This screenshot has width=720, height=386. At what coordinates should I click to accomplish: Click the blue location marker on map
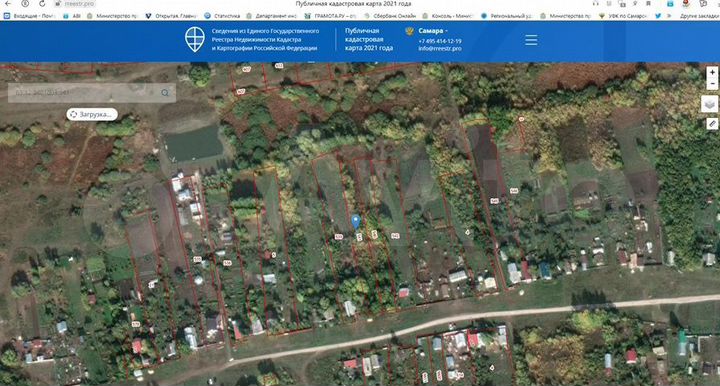tap(355, 222)
